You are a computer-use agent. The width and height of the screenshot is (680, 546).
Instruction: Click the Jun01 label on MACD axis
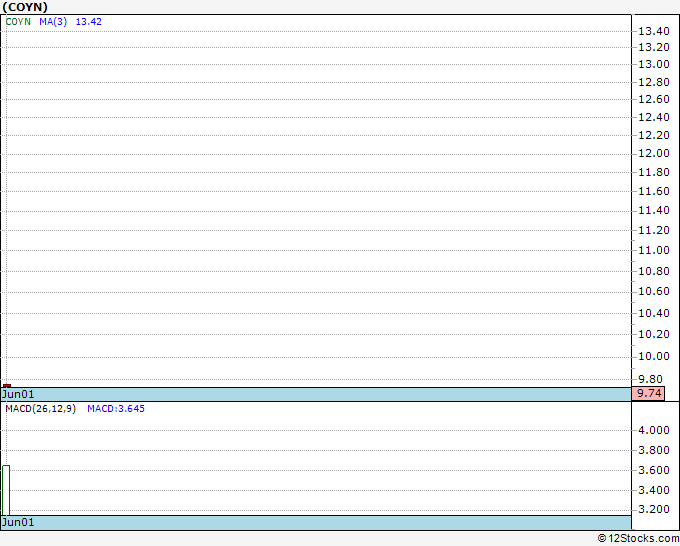pos(18,522)
